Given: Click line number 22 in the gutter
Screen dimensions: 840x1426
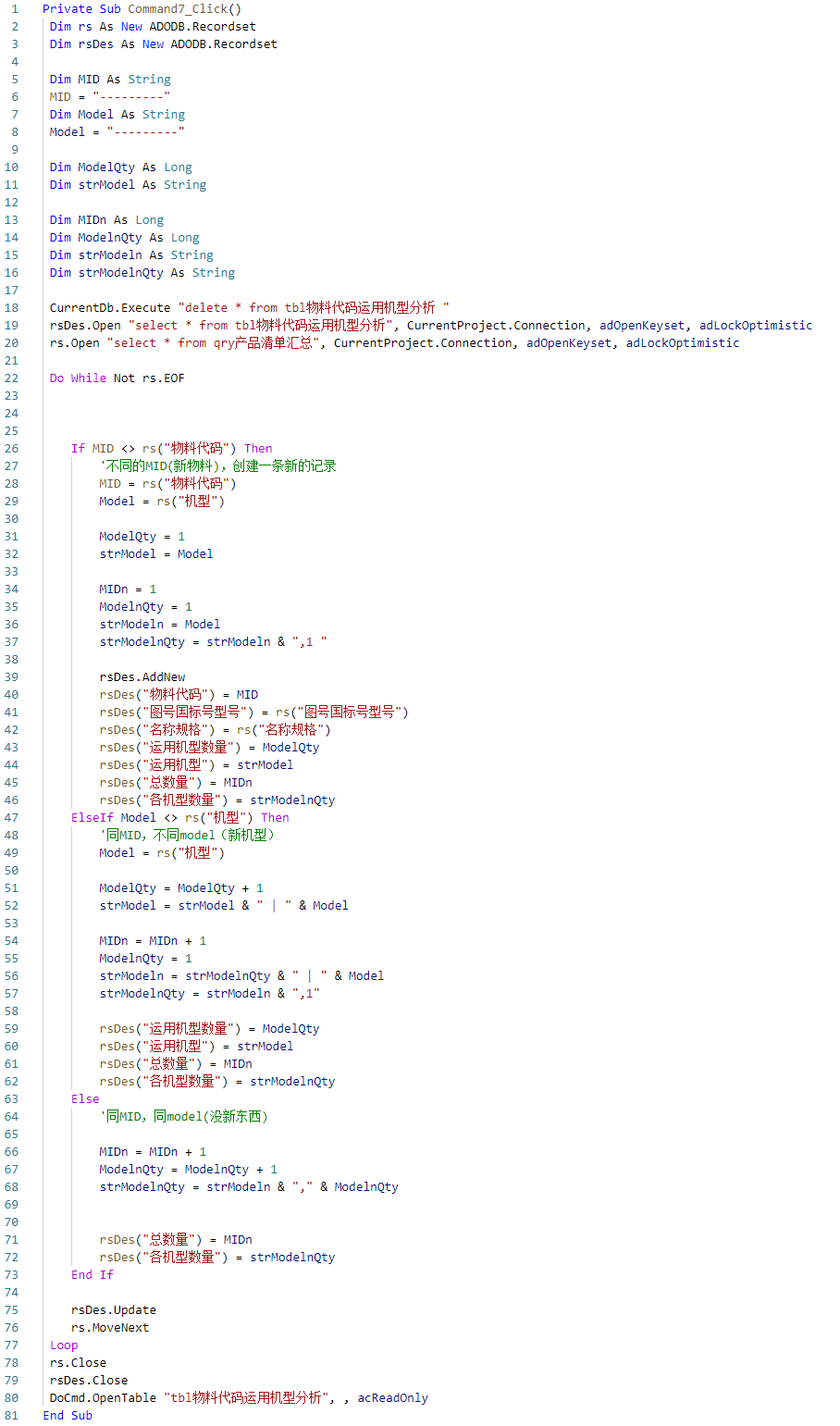Looking at the screenshot, I should tap(11, 378).
